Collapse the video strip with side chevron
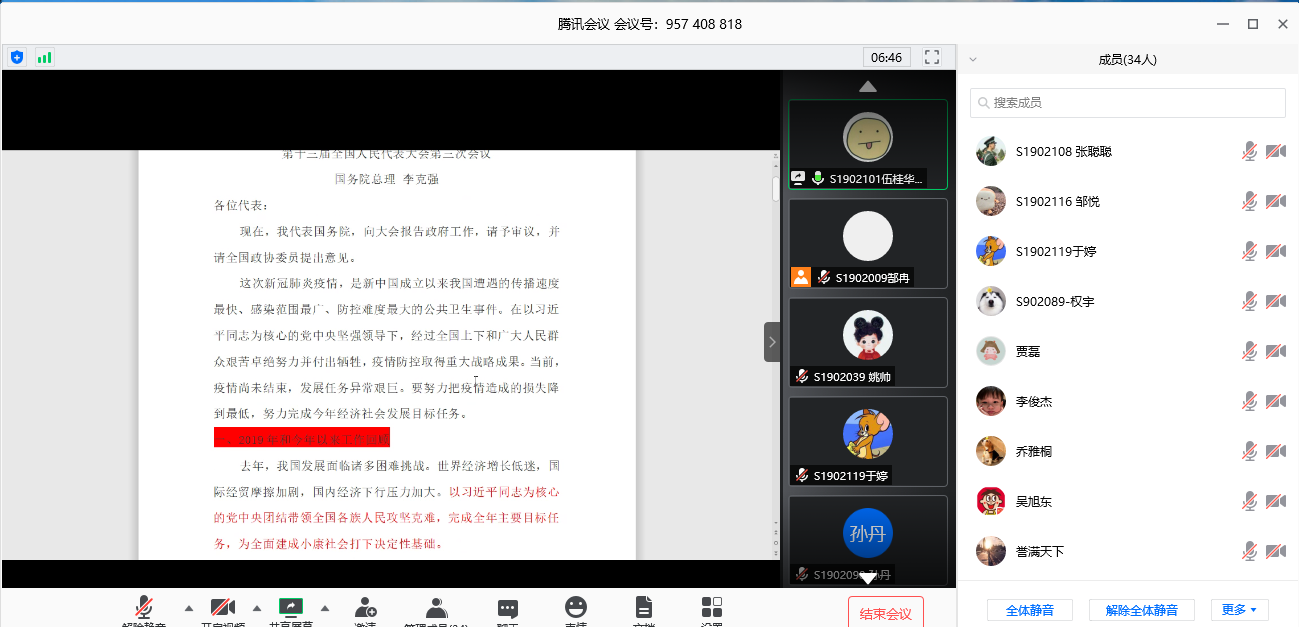 point(771,342)
